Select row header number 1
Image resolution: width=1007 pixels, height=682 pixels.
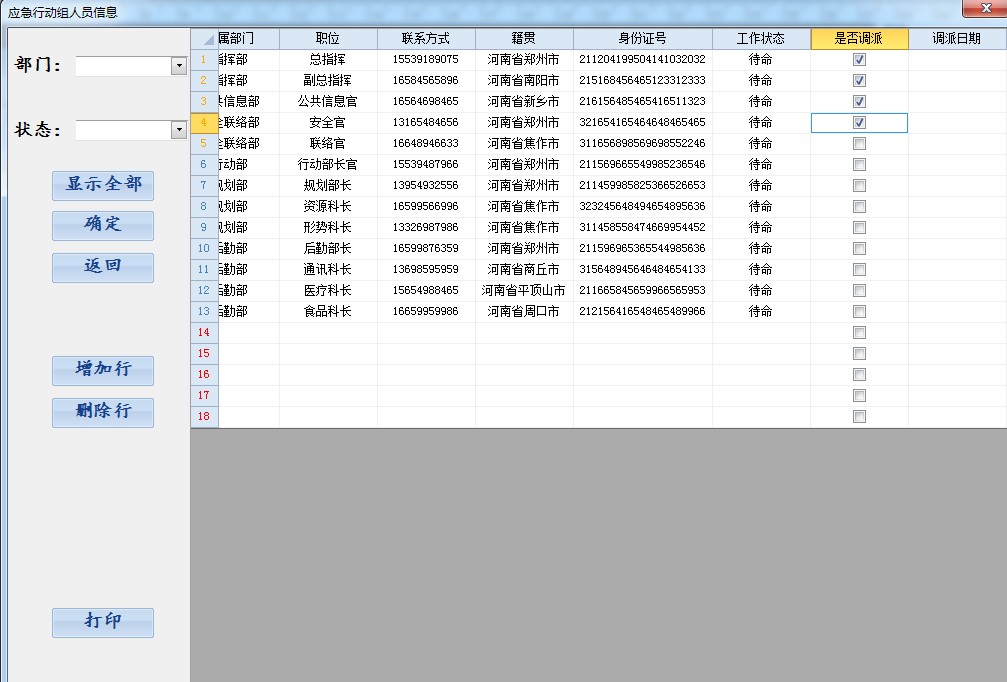coord(205,59)
